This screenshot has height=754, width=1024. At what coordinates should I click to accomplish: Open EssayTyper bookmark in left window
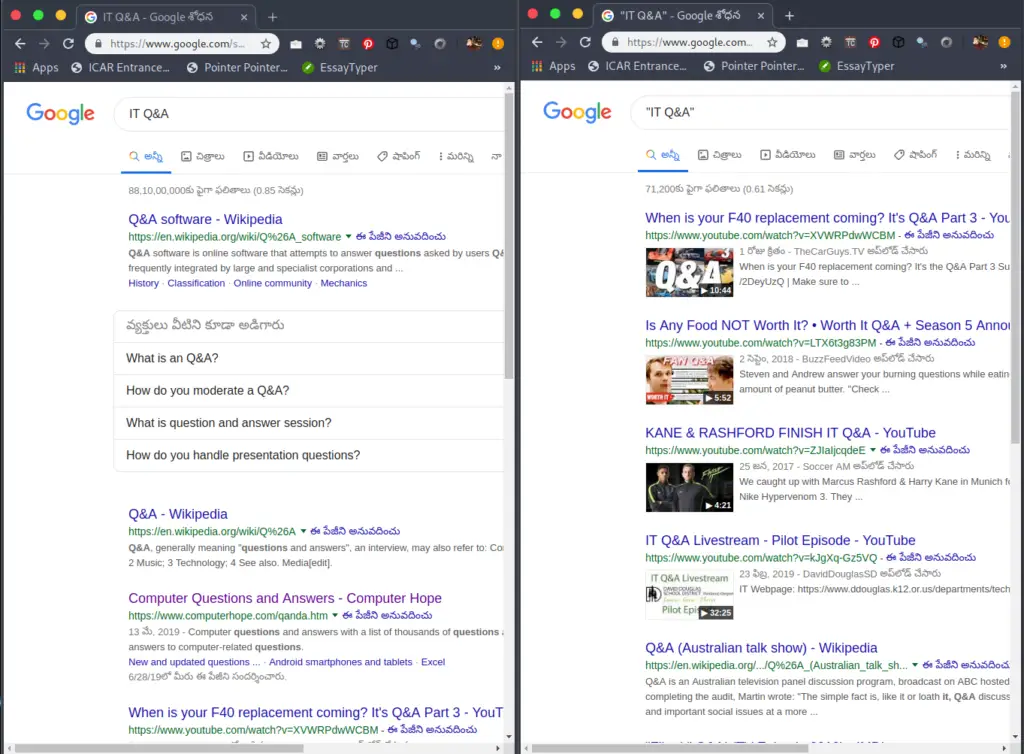(x=340, y=67)
